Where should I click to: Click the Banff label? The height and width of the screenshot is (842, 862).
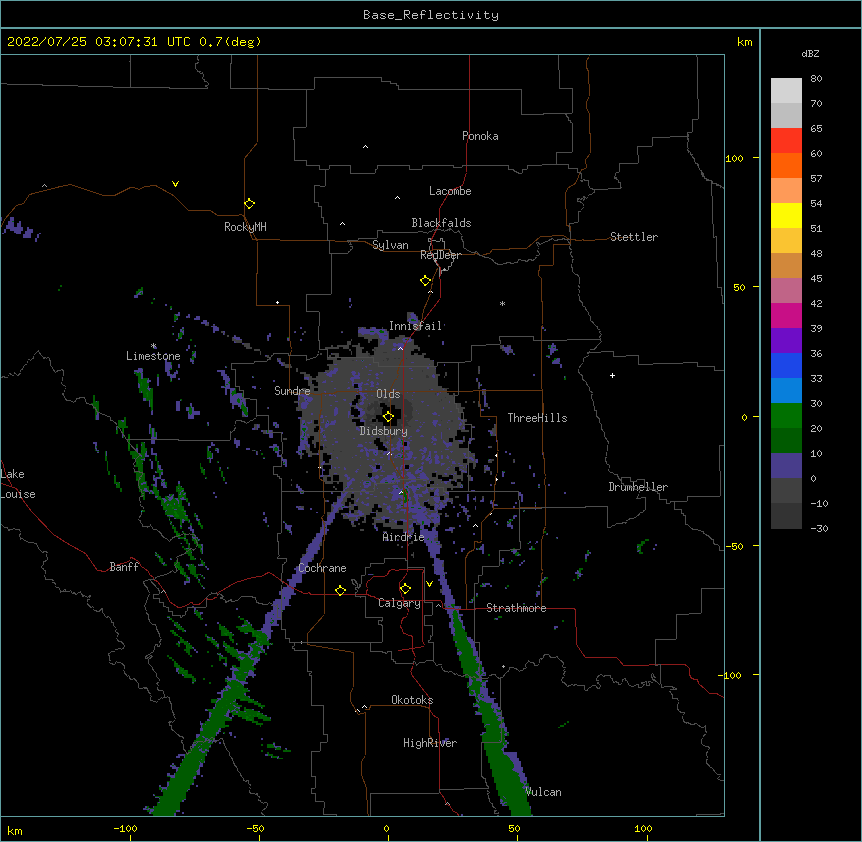(x=124, y=567)
